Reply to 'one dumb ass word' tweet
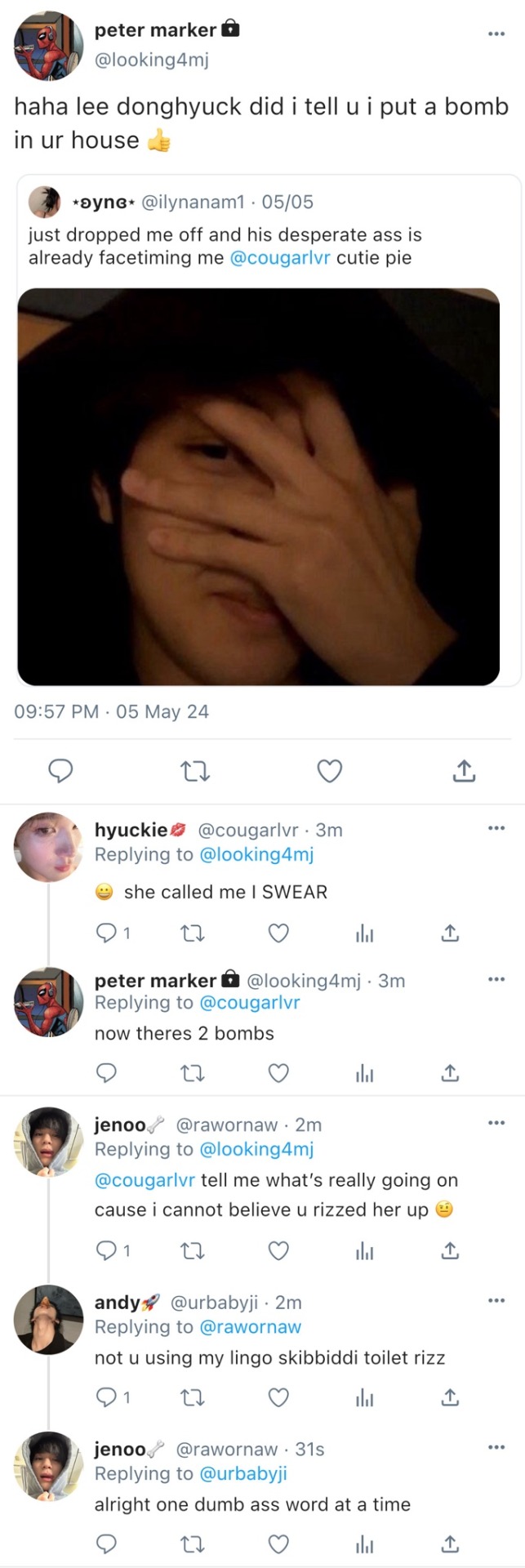The height and width of the screenshot is (1568, 525). click(107, 1543)
